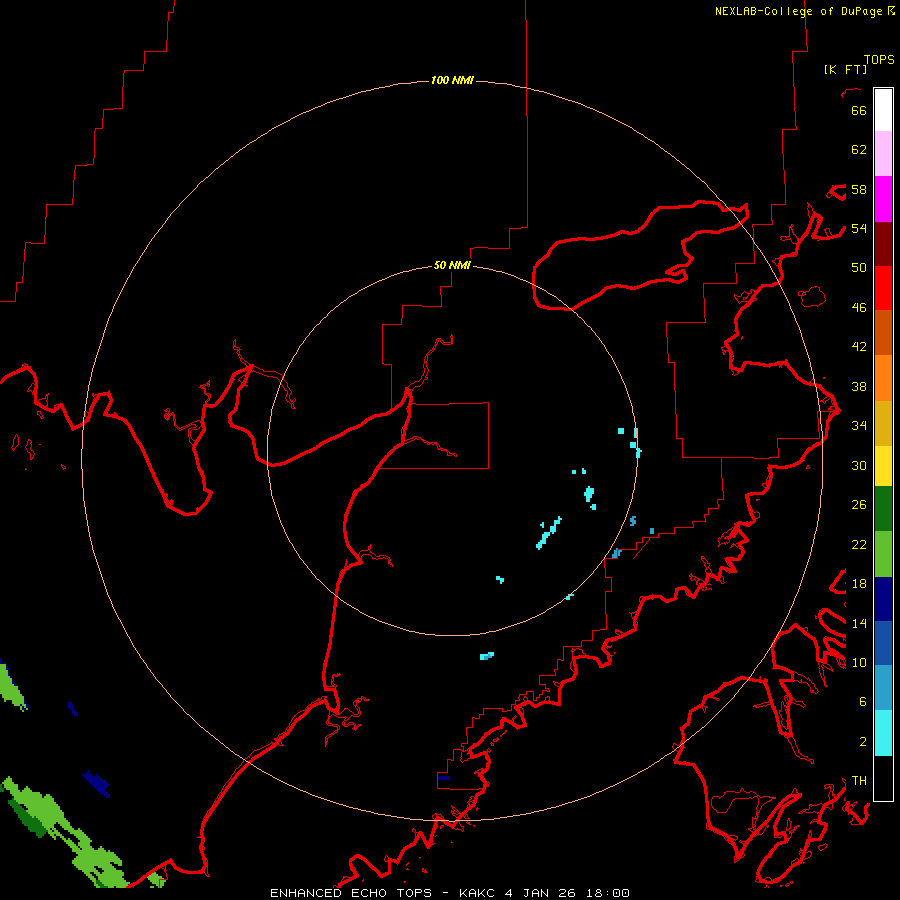Screen dimensions: 900x900
Task: Select the cyan legend swatch
Action: [x=883, y=733]
